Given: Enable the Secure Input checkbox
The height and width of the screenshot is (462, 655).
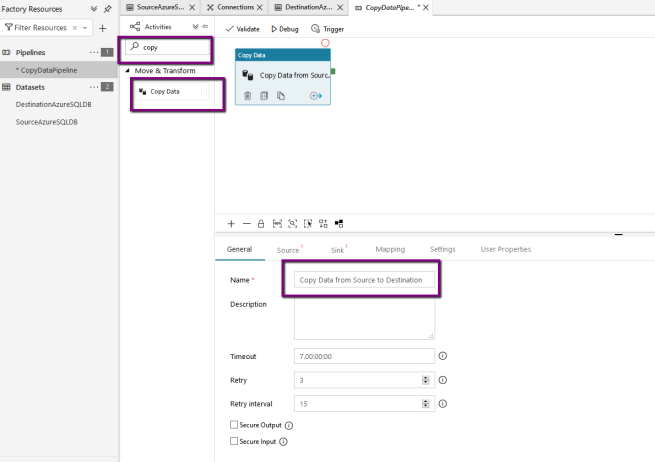Looking at the screenshot, I should pyautogui.click(x=234, y=441).
